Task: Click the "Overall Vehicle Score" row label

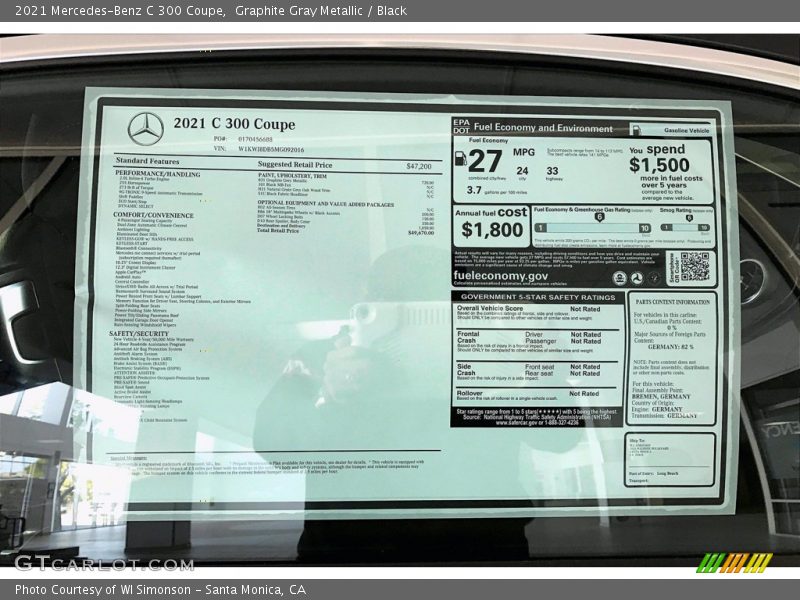Action: pyautogui.click(x=490, y=308)
